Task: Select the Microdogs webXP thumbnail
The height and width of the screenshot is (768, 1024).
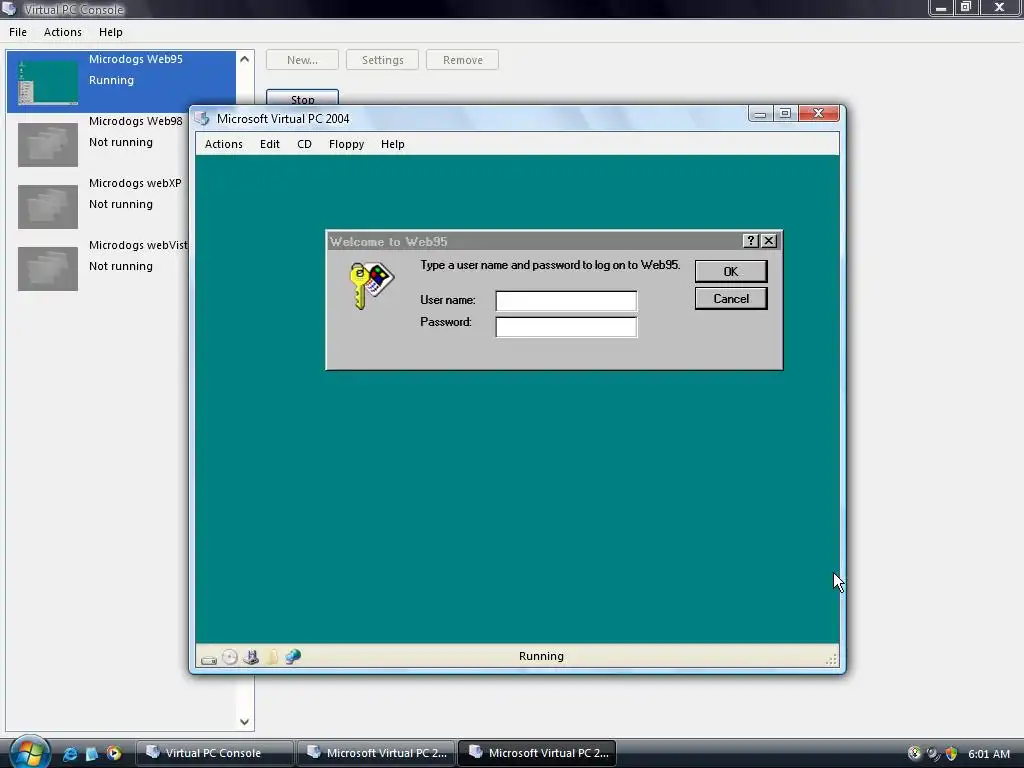Action: [x=48, y=206]
